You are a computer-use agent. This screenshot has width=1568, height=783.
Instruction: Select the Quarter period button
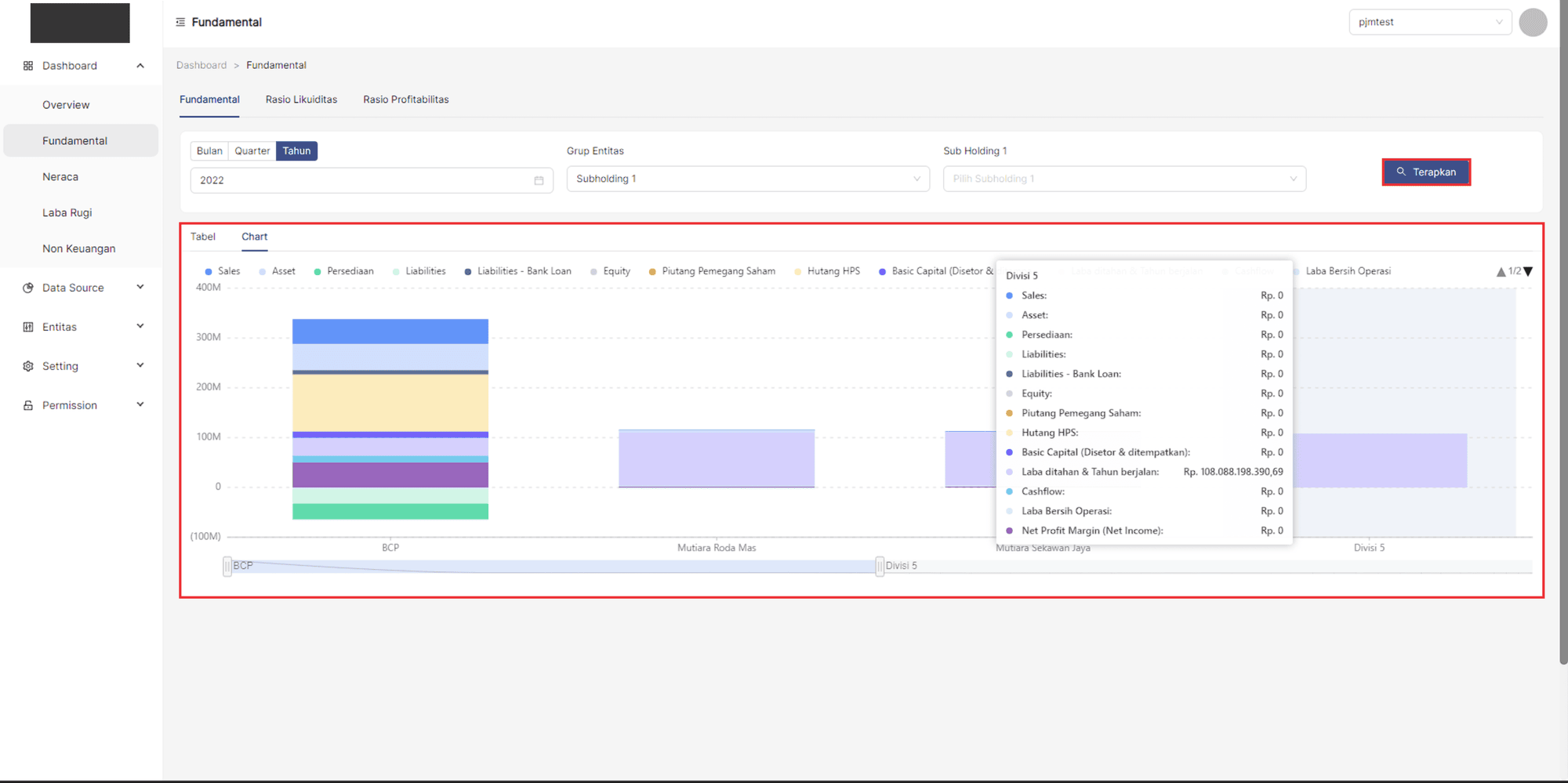coord(252,150)
